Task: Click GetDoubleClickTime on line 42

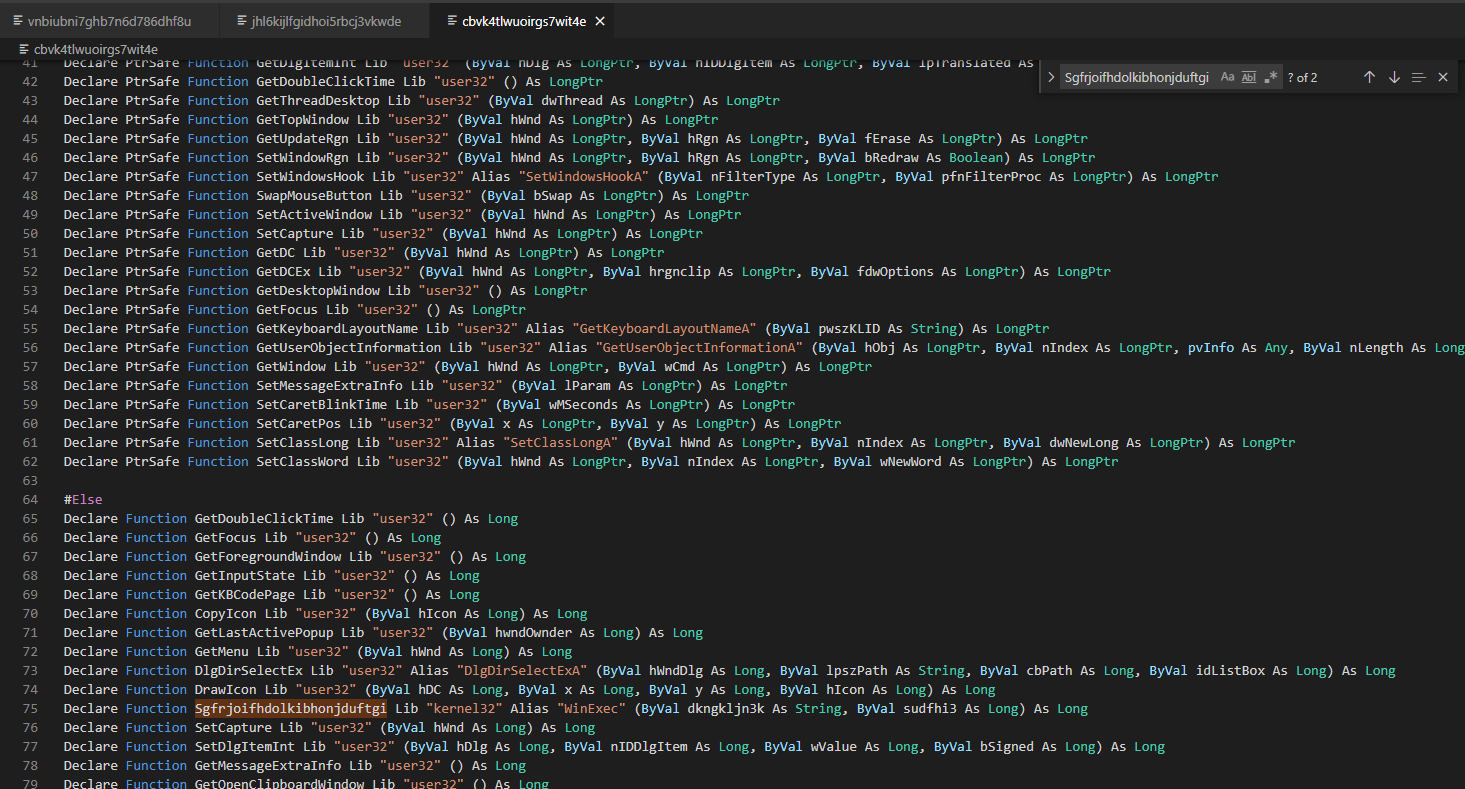Action: point(326,81)
